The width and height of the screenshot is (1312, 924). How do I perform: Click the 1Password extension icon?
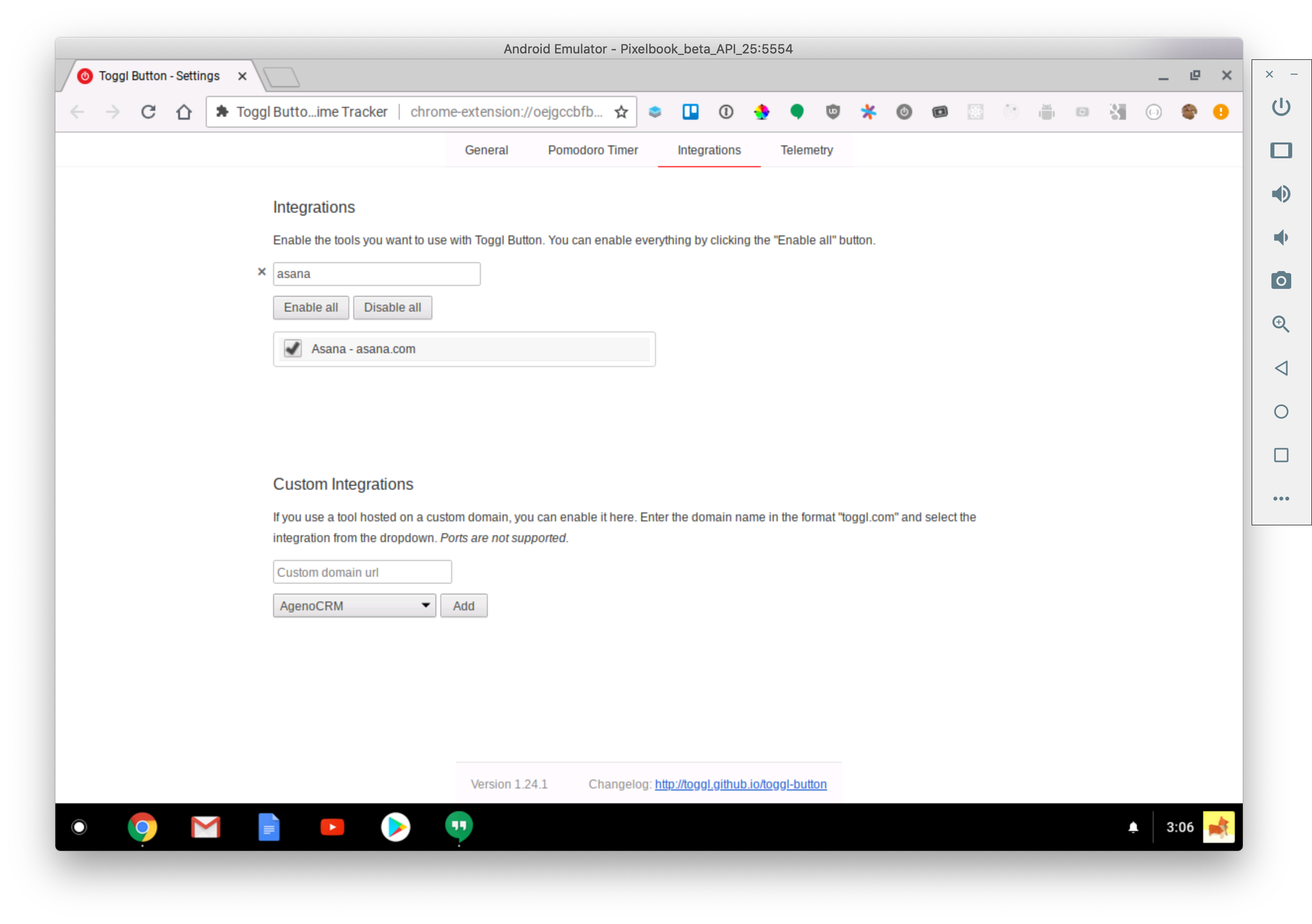pos(726,112)
